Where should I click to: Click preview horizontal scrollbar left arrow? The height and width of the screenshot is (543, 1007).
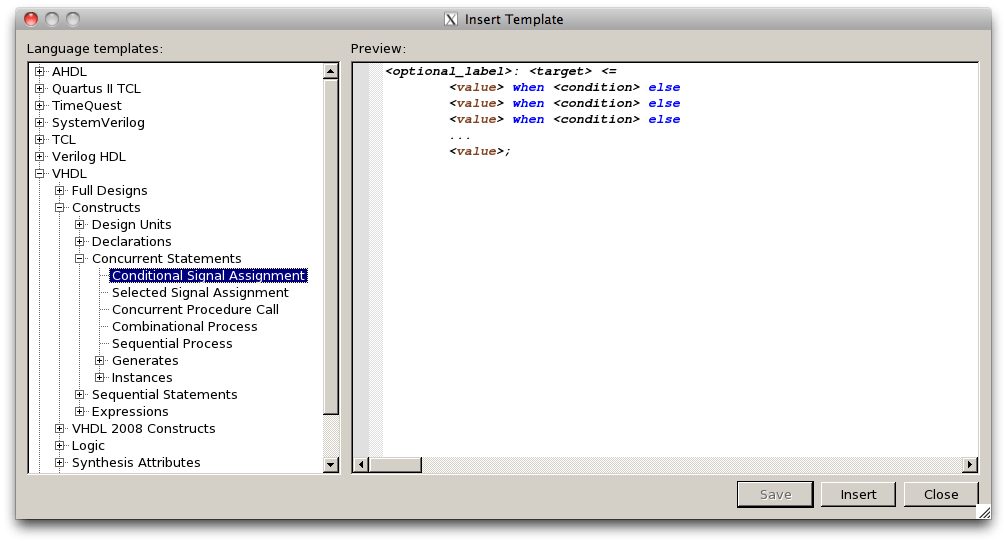(x=361, y=464)
